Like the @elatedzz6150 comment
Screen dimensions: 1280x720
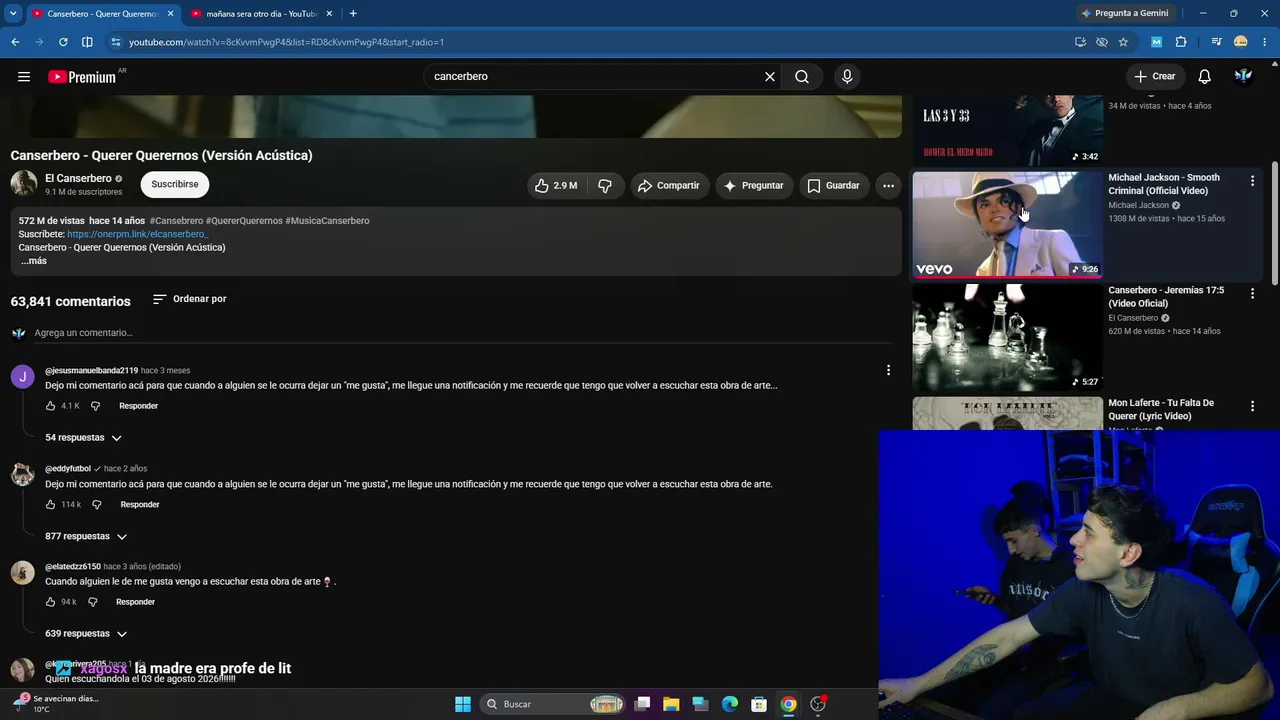coord(51,602)
